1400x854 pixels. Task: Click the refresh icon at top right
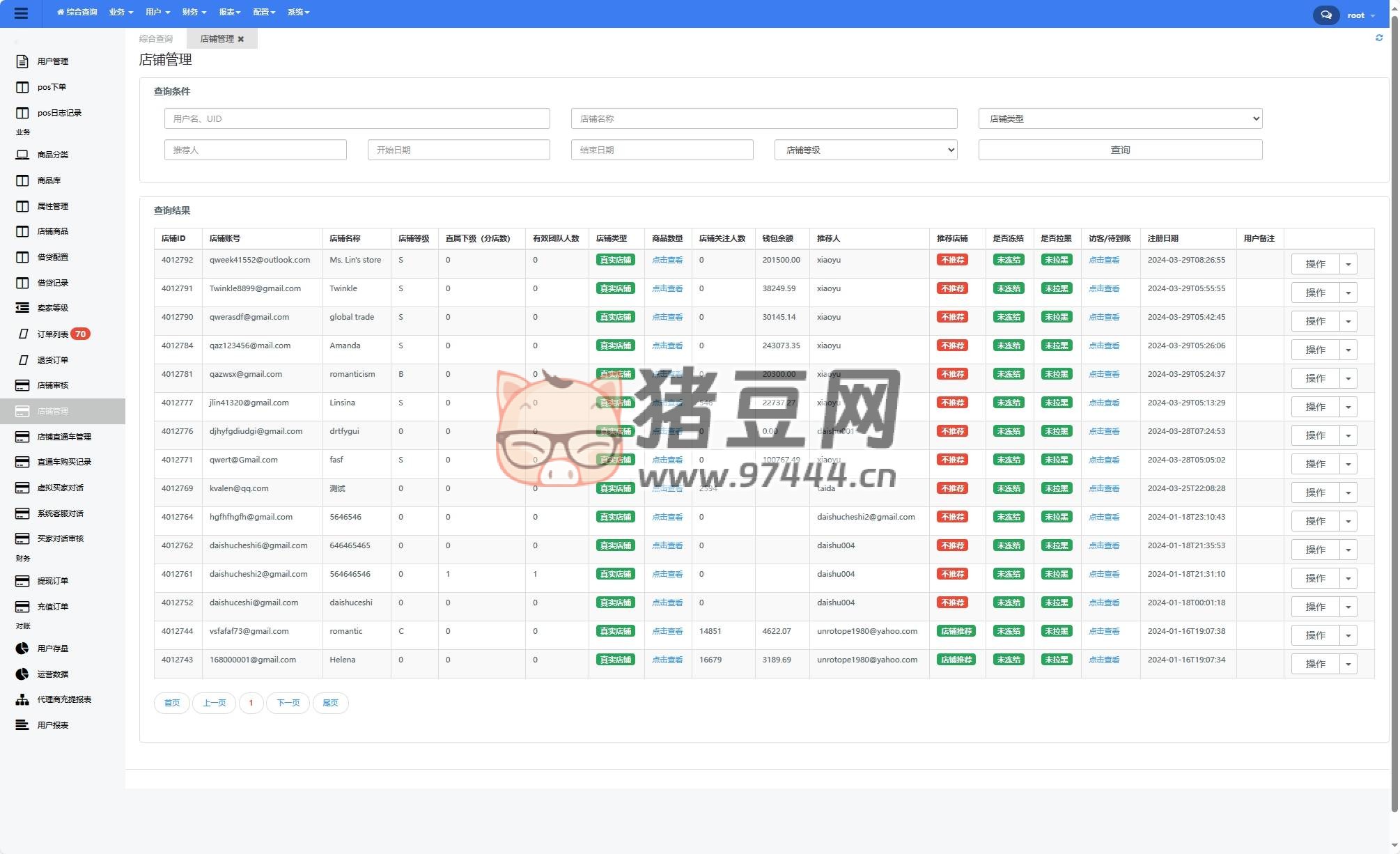coord(1378,38)
